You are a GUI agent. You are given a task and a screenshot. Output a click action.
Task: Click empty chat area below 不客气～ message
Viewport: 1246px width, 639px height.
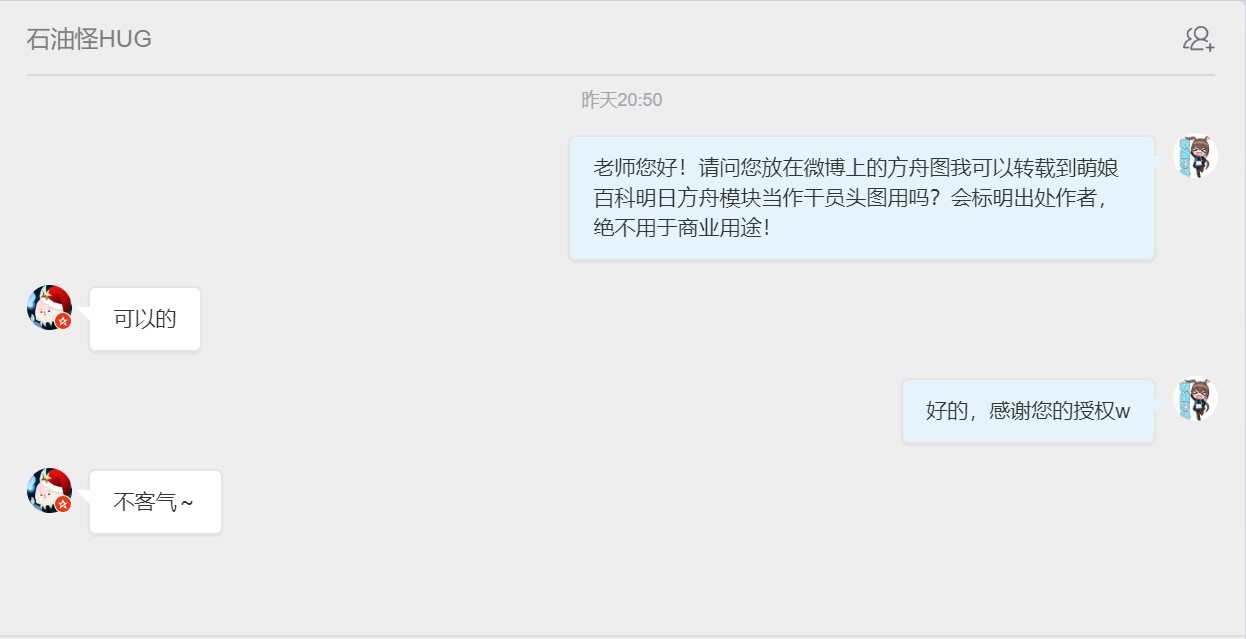tap(620, 585)
